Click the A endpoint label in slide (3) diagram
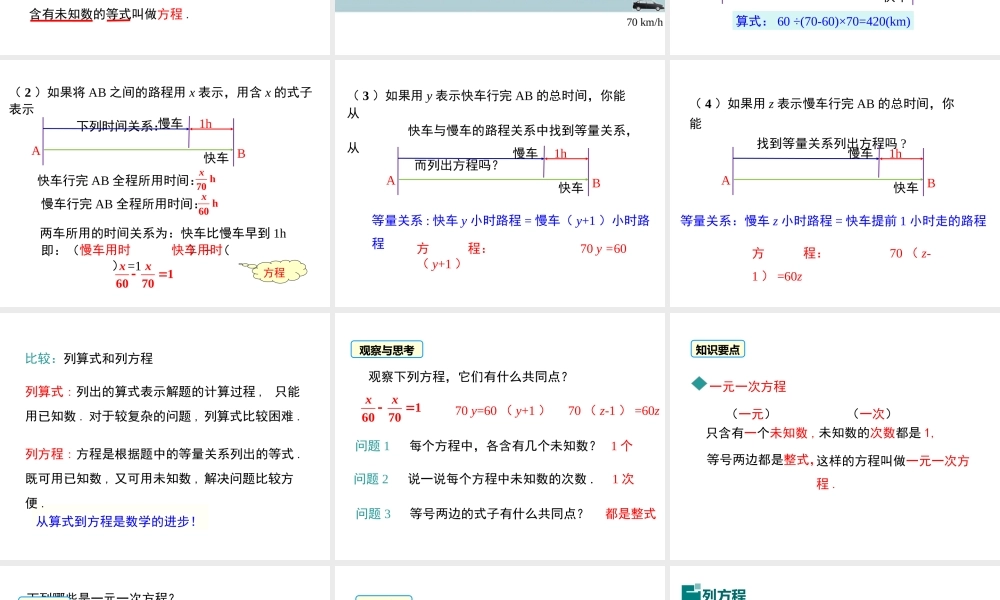The image size is (1000, 600). coord(390,180)
